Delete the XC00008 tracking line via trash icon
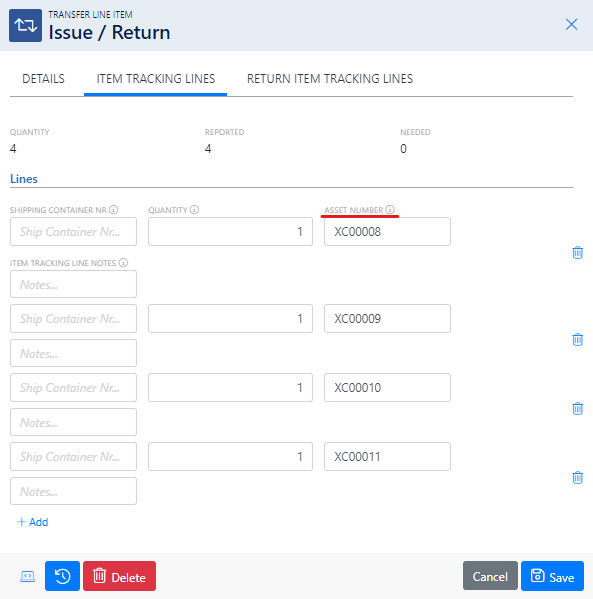 [x=577, y=253]
